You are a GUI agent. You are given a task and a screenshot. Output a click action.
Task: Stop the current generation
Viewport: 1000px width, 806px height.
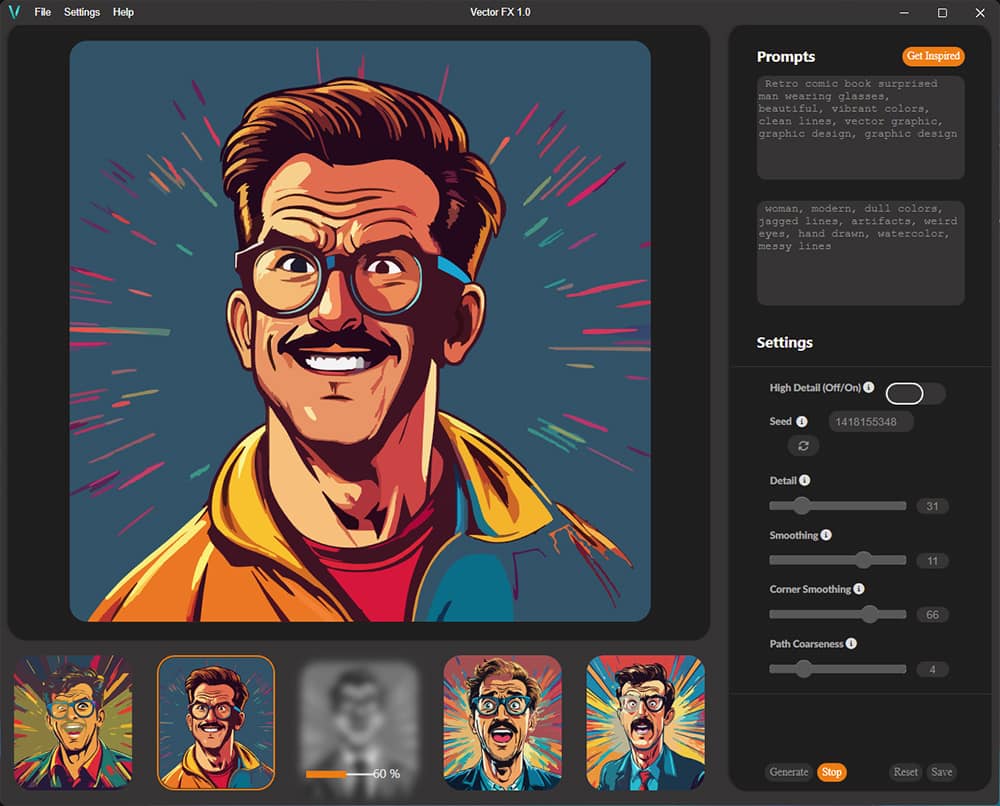click(831, 772)
